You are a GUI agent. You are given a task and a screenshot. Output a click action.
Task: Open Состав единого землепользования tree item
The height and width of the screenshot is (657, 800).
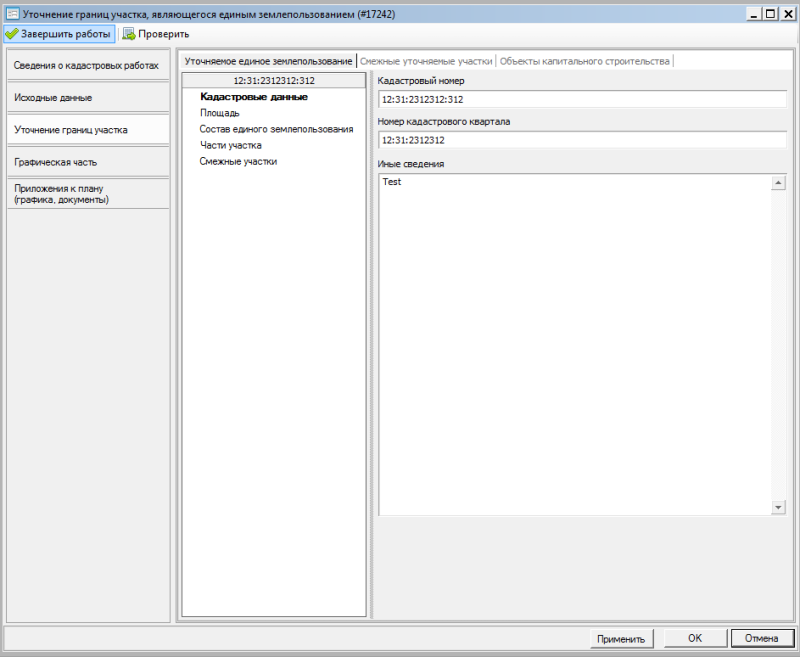(276, 129)
